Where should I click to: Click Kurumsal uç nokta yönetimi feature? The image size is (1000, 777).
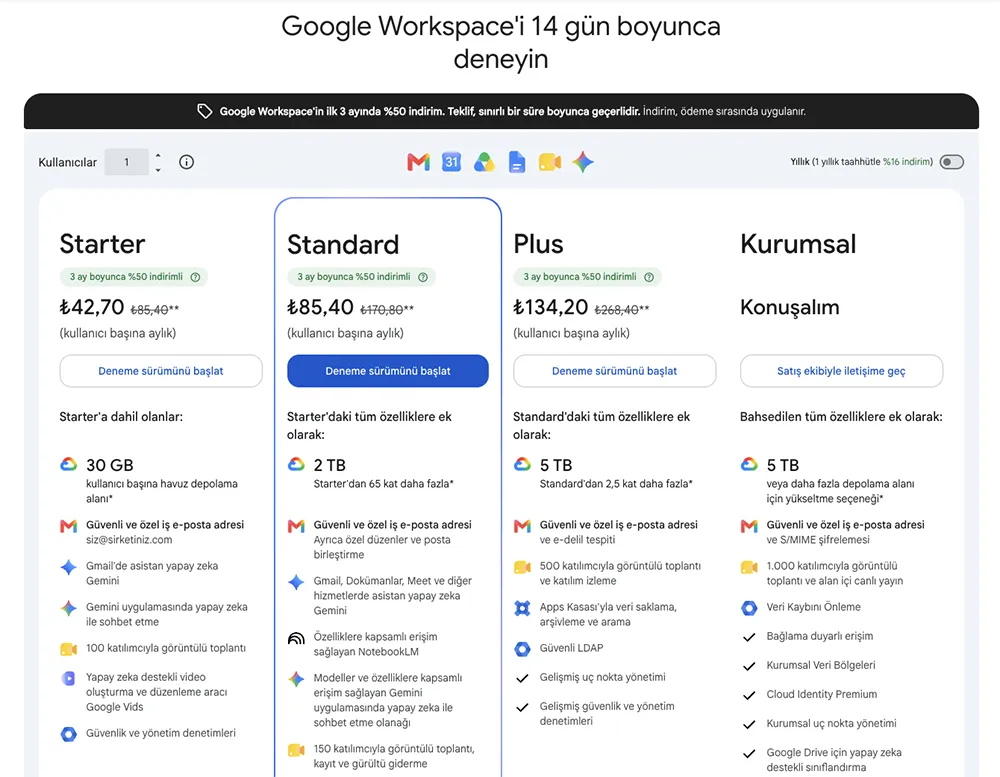point(831,723)
